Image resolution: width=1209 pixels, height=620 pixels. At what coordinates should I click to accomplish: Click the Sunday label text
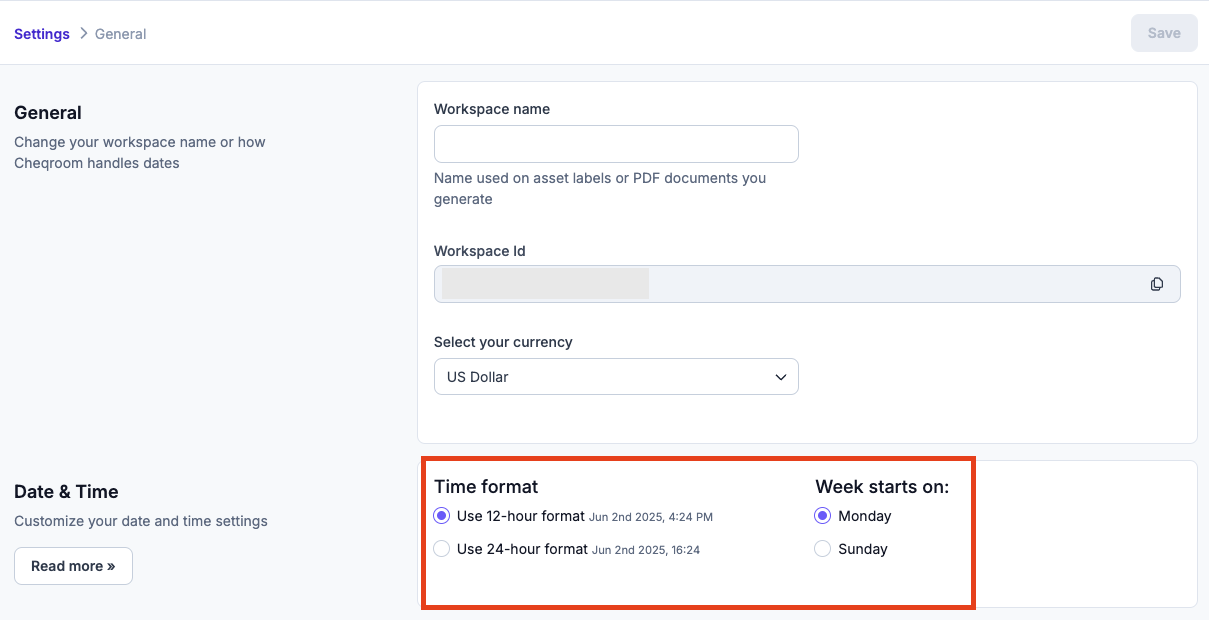click(863, 549)
